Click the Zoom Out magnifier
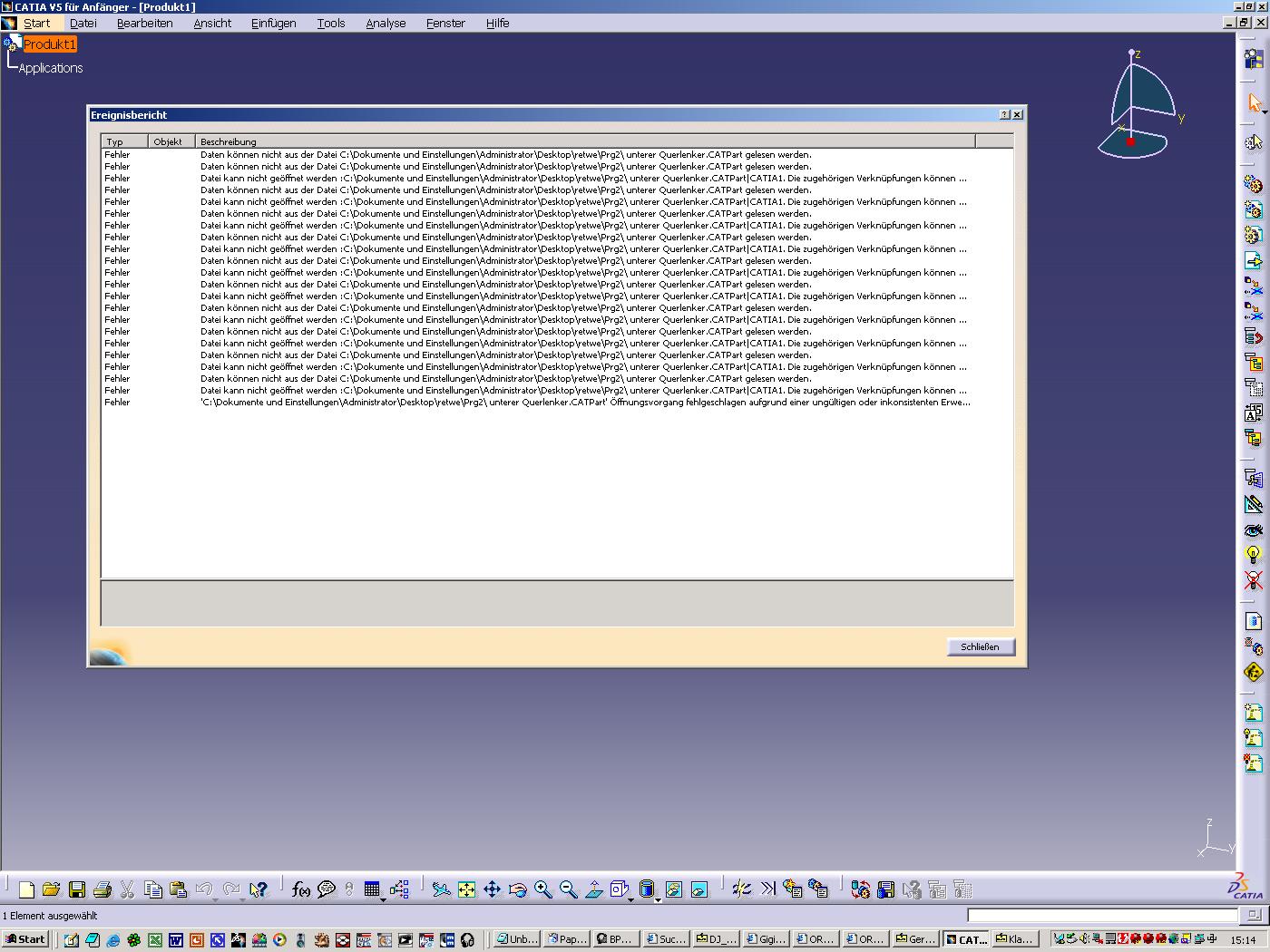The width and height of the screenshot is (1270, 952). [568, 889]
